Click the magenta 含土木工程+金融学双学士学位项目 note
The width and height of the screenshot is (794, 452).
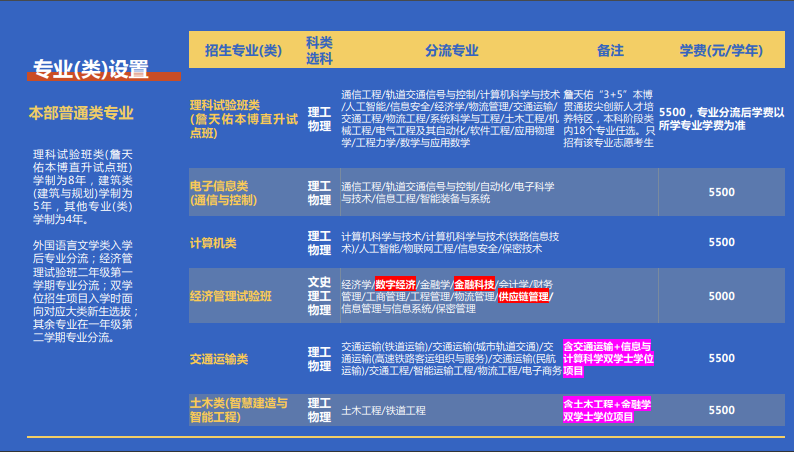(x=607, y=410)
